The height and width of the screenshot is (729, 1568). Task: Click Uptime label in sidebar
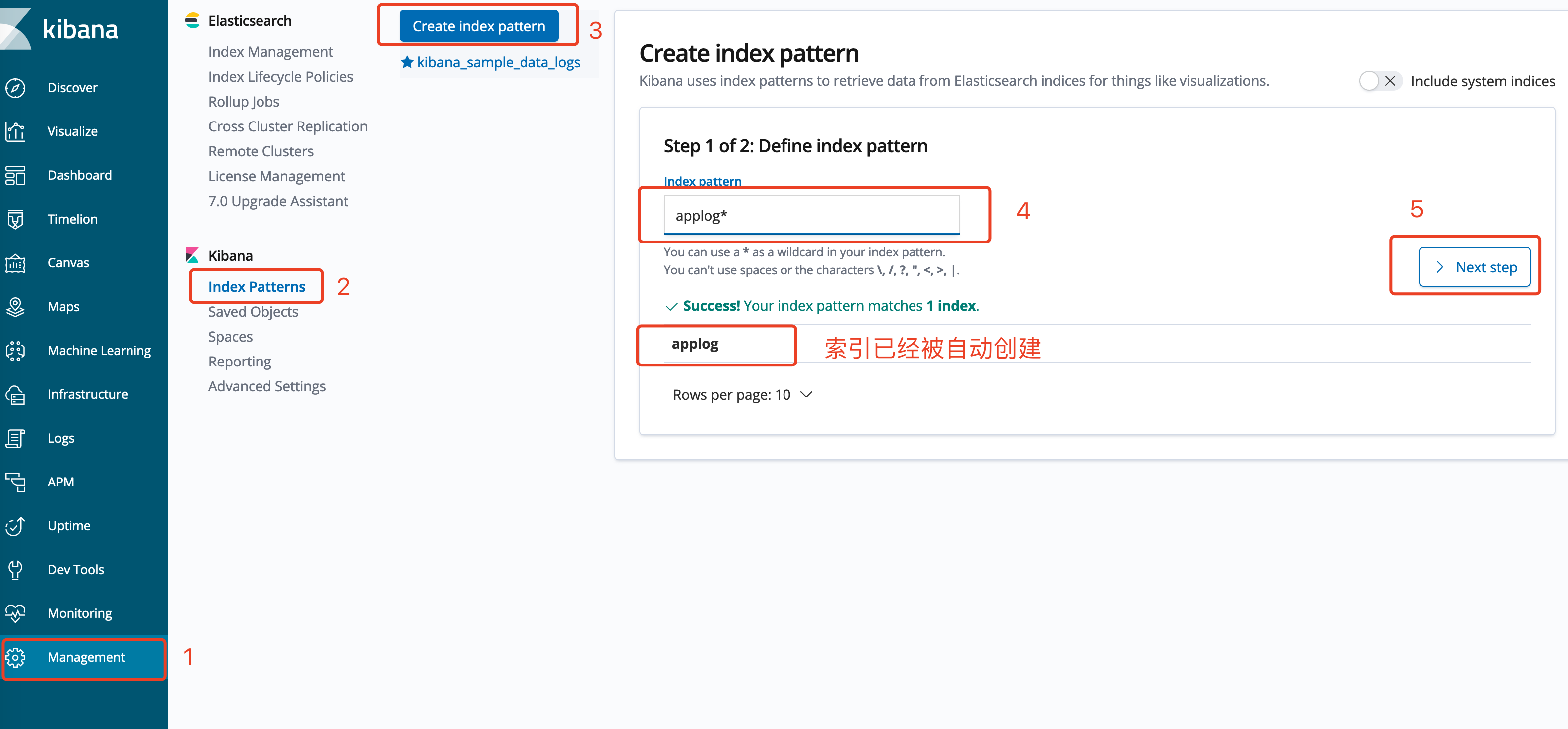(x=69, y=526)
